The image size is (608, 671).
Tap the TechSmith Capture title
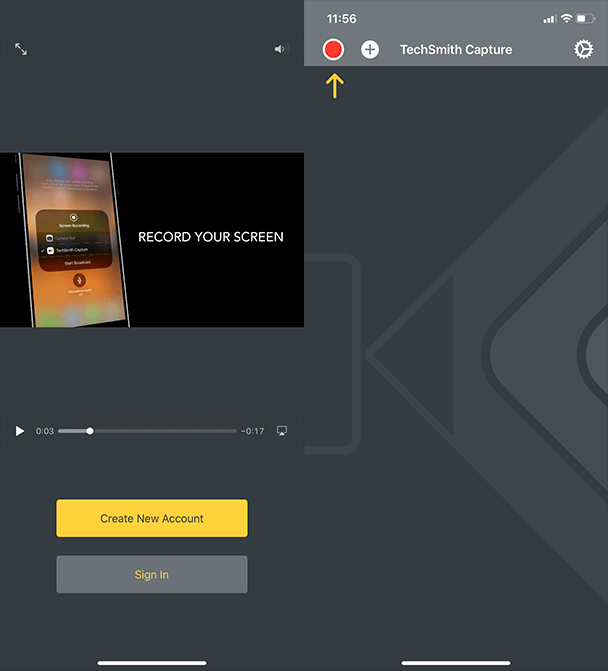(455, 49)
